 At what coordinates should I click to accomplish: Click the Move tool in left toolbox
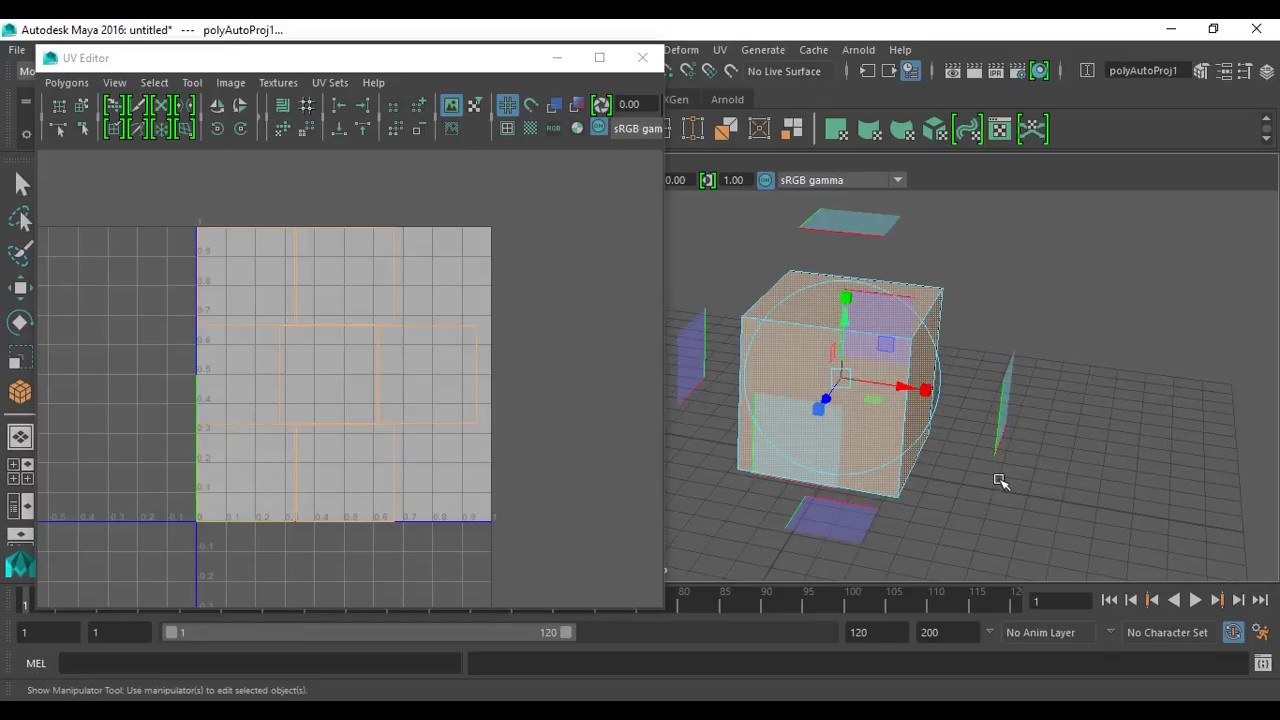(20, 288)
